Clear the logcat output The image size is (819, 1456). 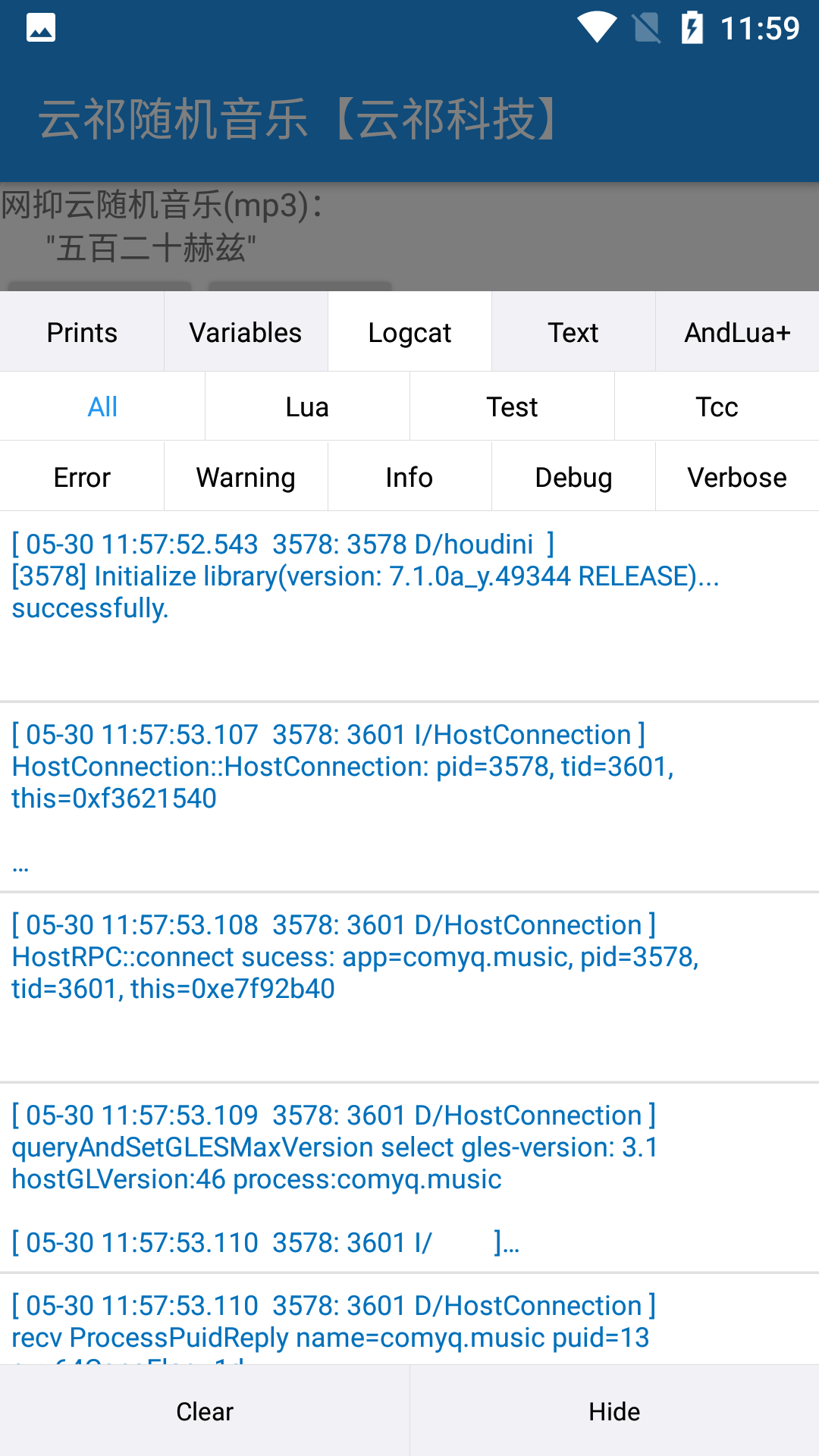point(205,1411)
